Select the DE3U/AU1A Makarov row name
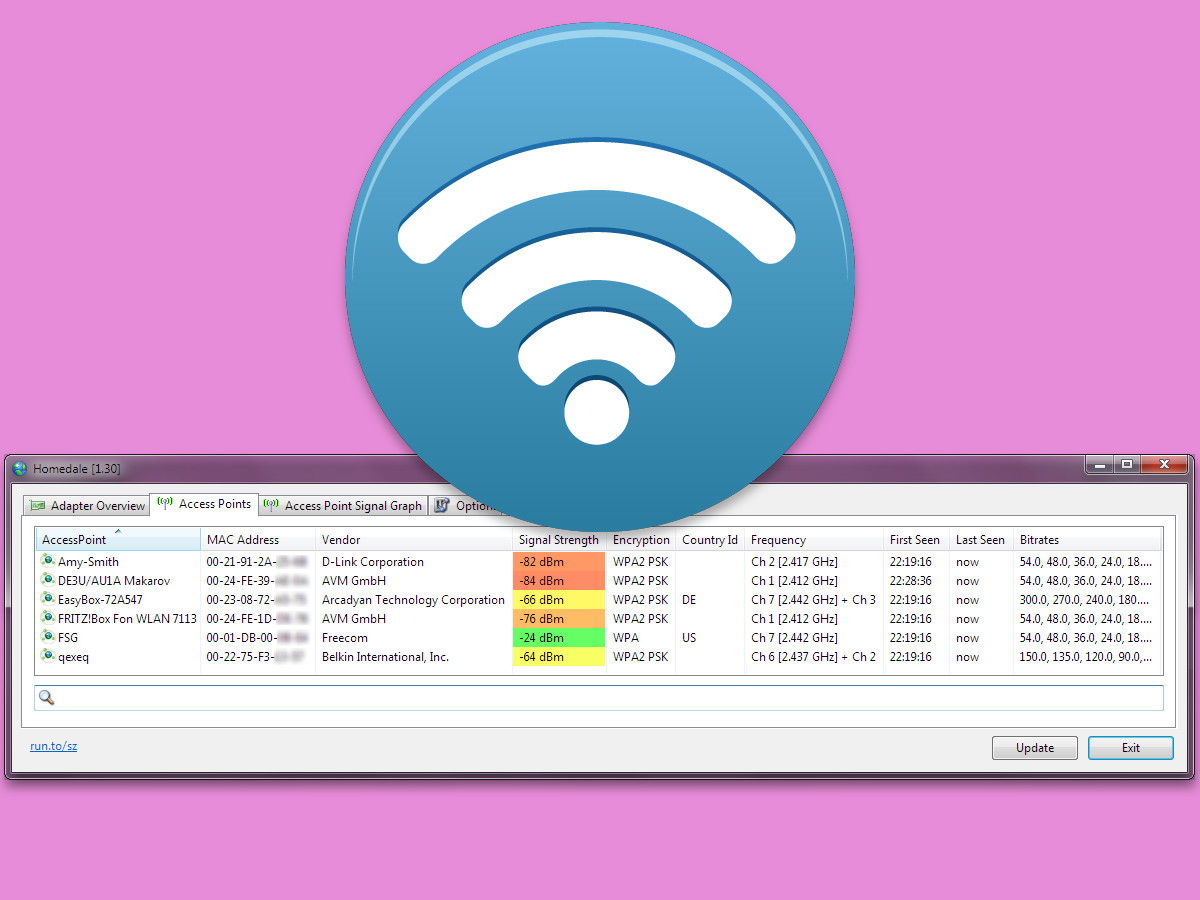Image resolution: width=1200 pixels, height=900 pixels. pos(114,581)
